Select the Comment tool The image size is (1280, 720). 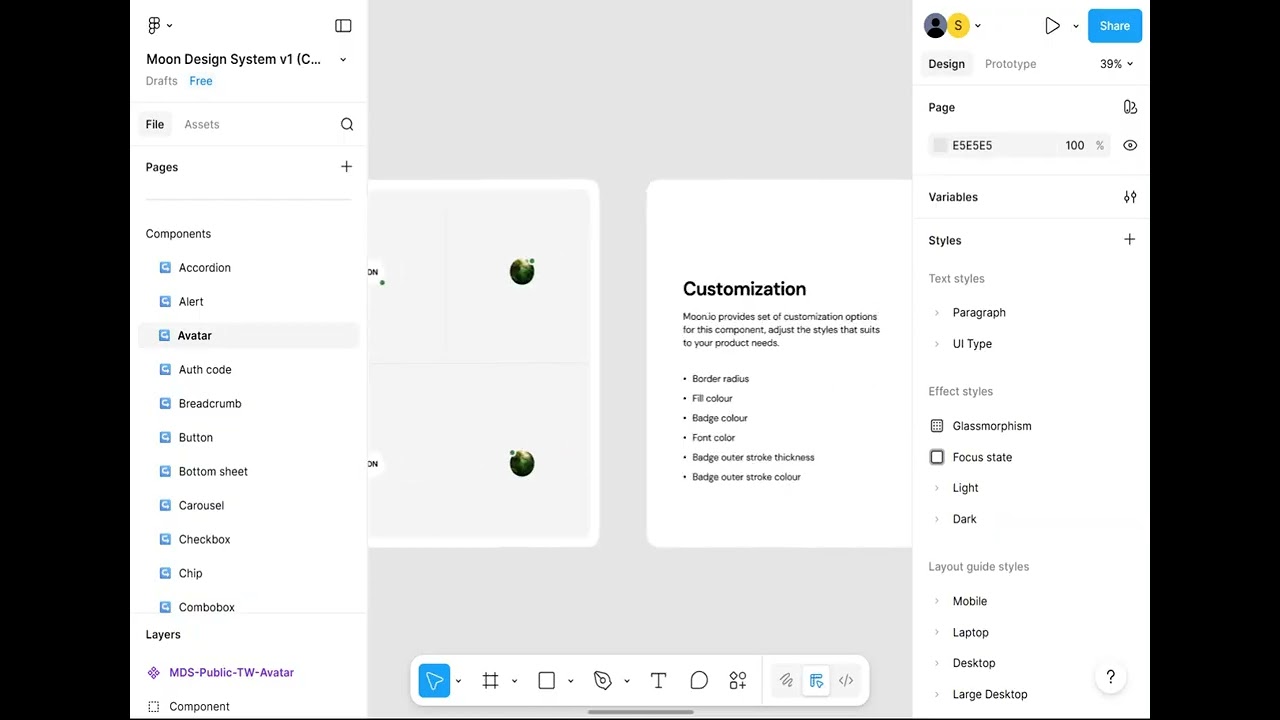pos(699,681)
